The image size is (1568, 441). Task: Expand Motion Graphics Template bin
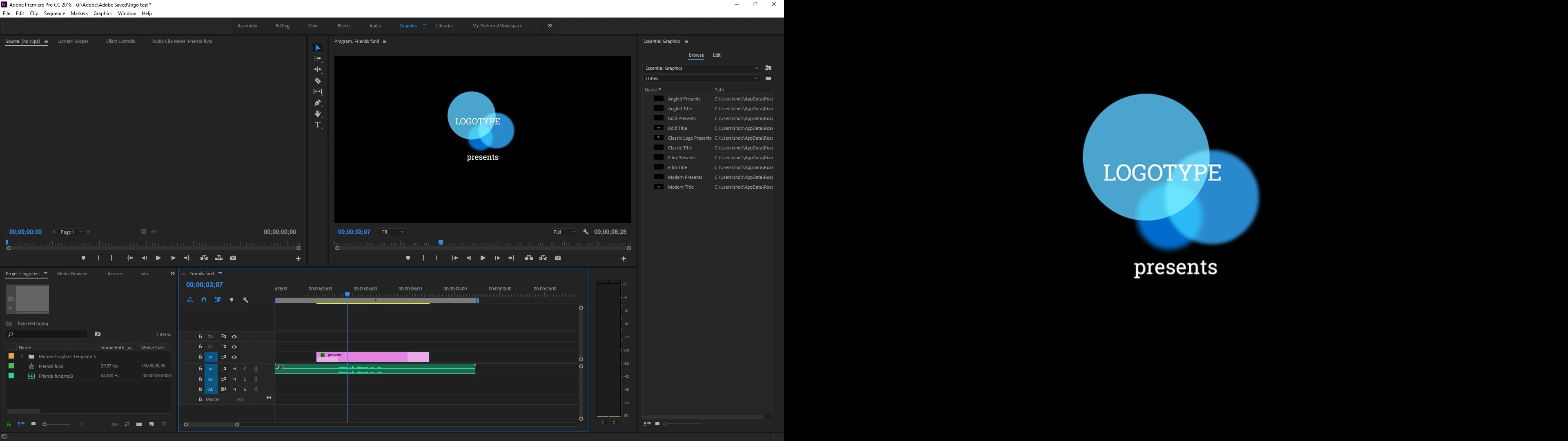(x=21, y=356)
